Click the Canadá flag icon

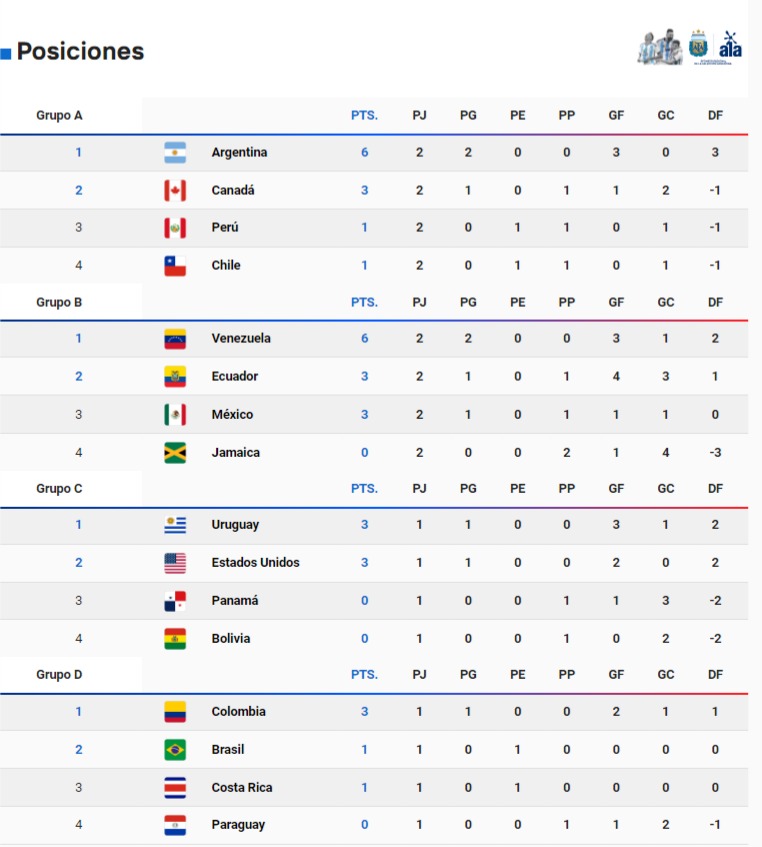175,190
